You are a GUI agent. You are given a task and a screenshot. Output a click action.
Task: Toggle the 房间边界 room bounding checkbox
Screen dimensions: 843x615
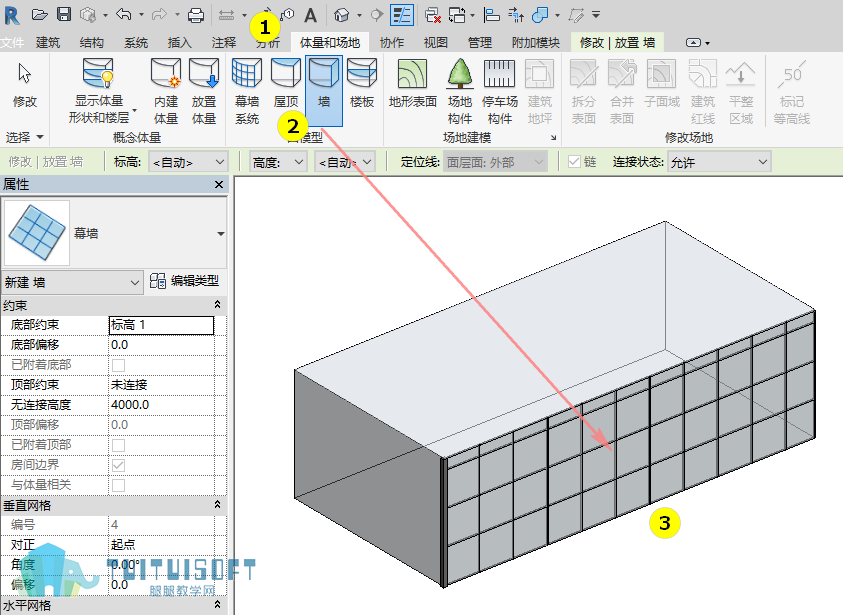click(x=118, y=465)
